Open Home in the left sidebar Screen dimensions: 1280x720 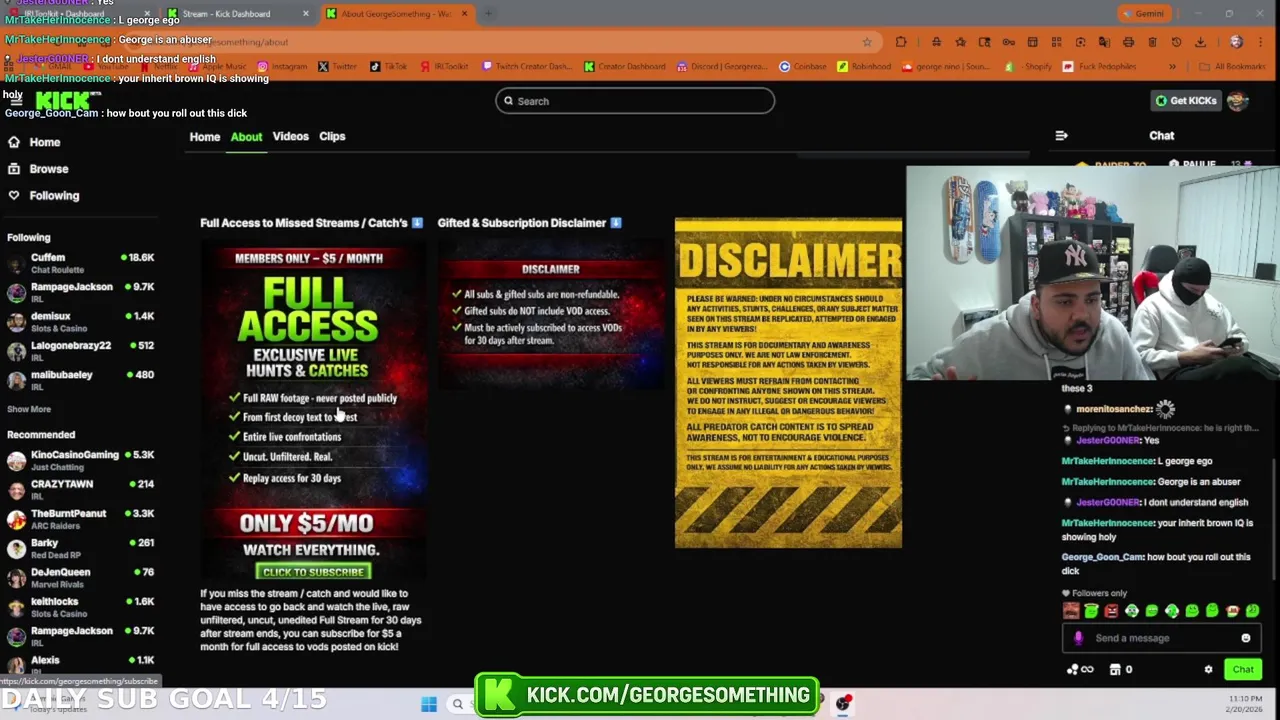click(x=35, y=142)
